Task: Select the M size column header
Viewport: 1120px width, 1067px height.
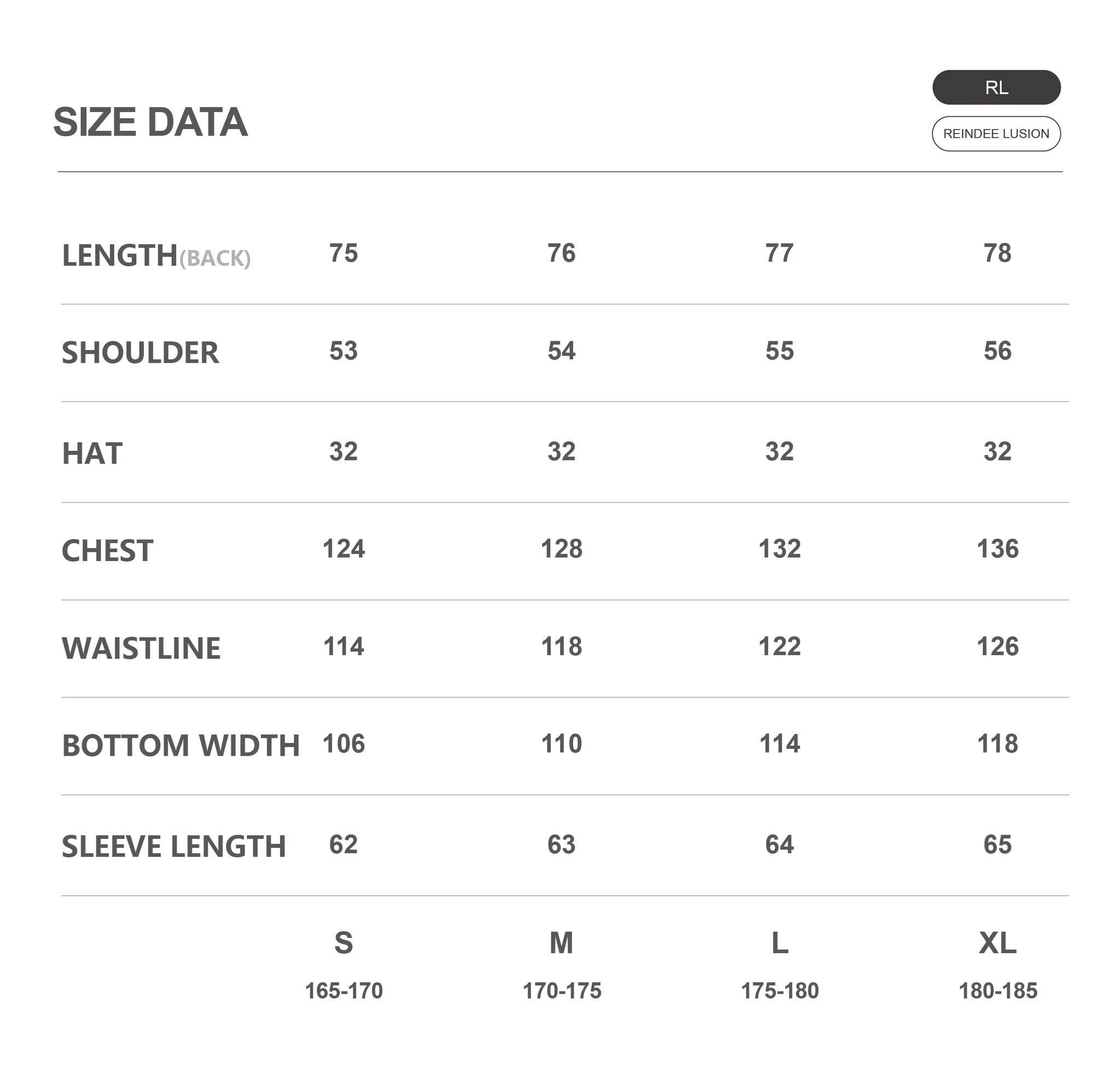Action: click(561, 943)
